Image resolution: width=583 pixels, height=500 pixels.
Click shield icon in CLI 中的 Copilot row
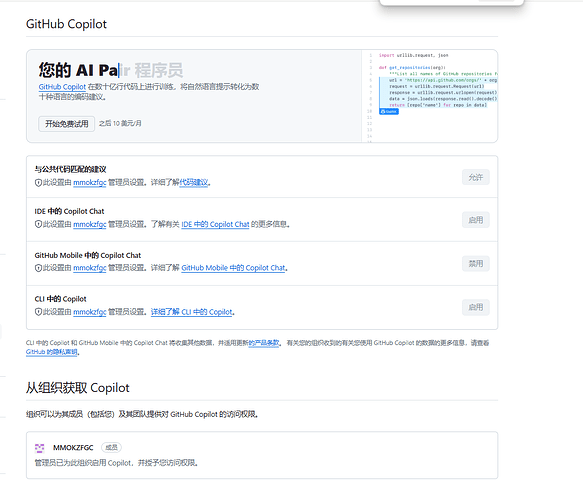pos(38,312)
